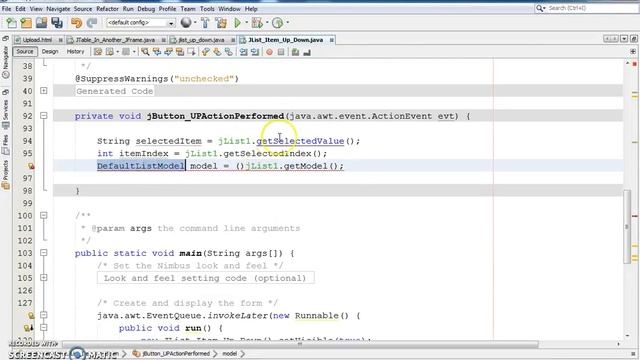Stop macro recording

pos(281,52)
